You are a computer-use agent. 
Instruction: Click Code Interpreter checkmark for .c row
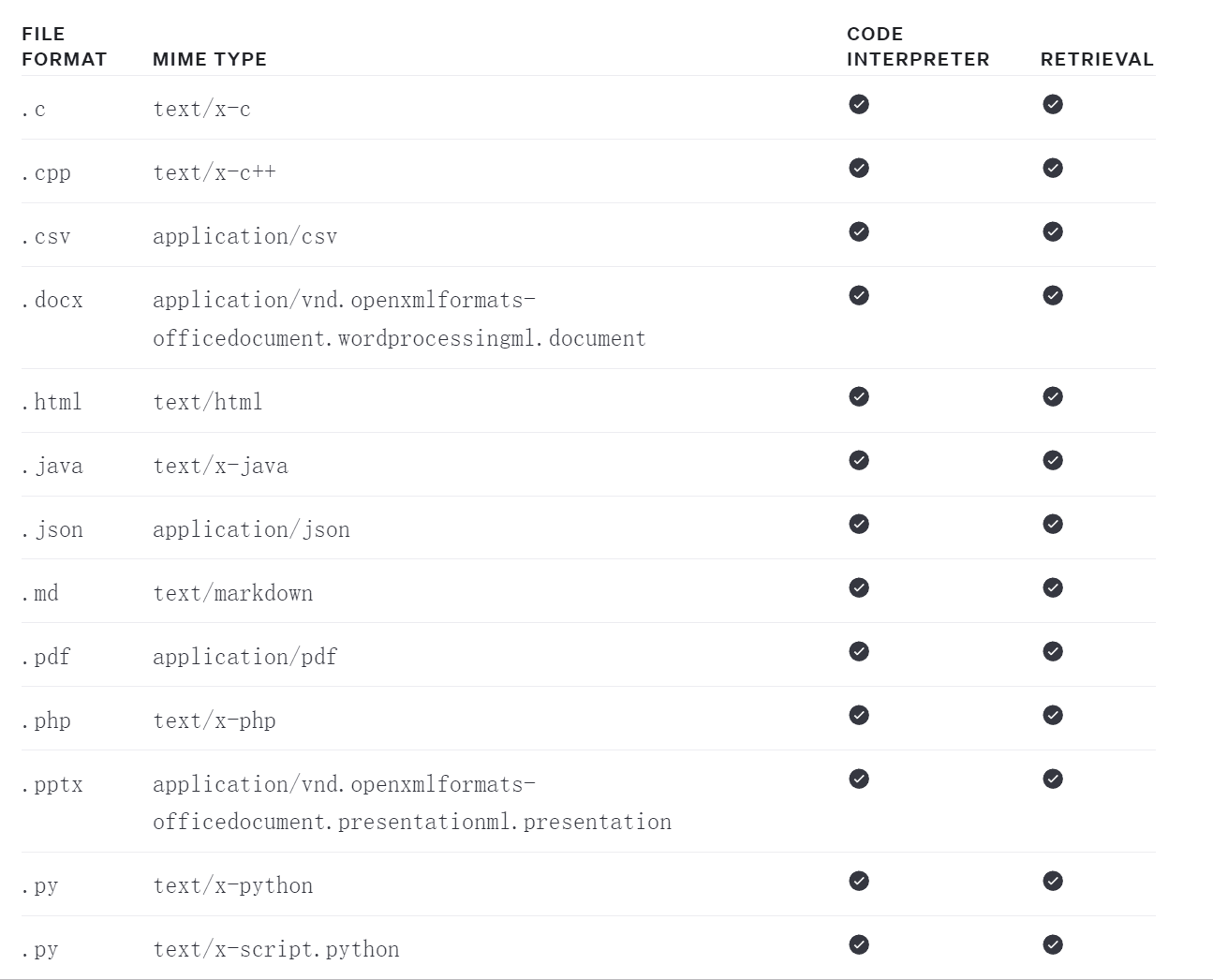click(859, 104)
